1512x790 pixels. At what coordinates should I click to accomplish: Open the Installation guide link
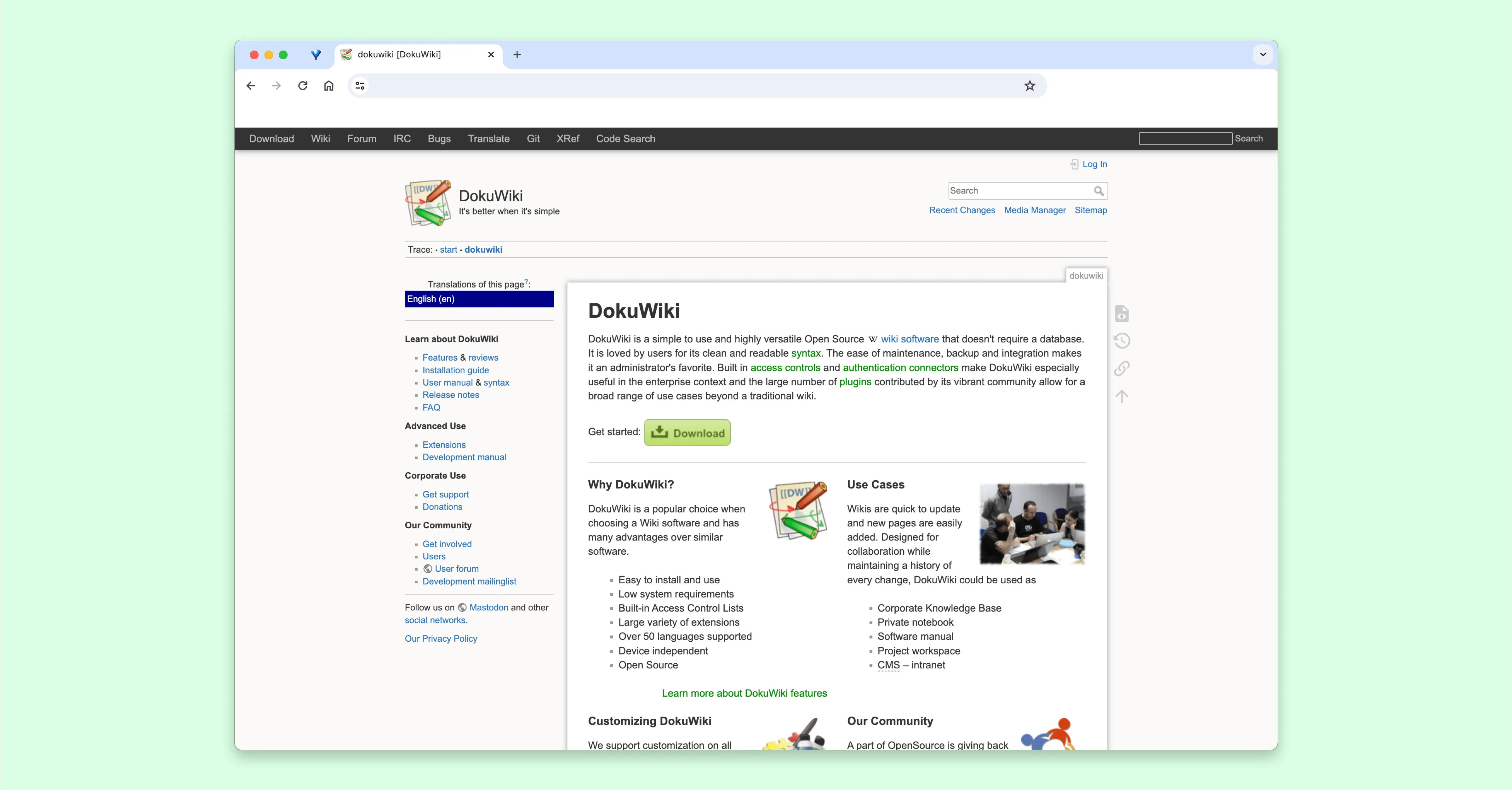455,370
